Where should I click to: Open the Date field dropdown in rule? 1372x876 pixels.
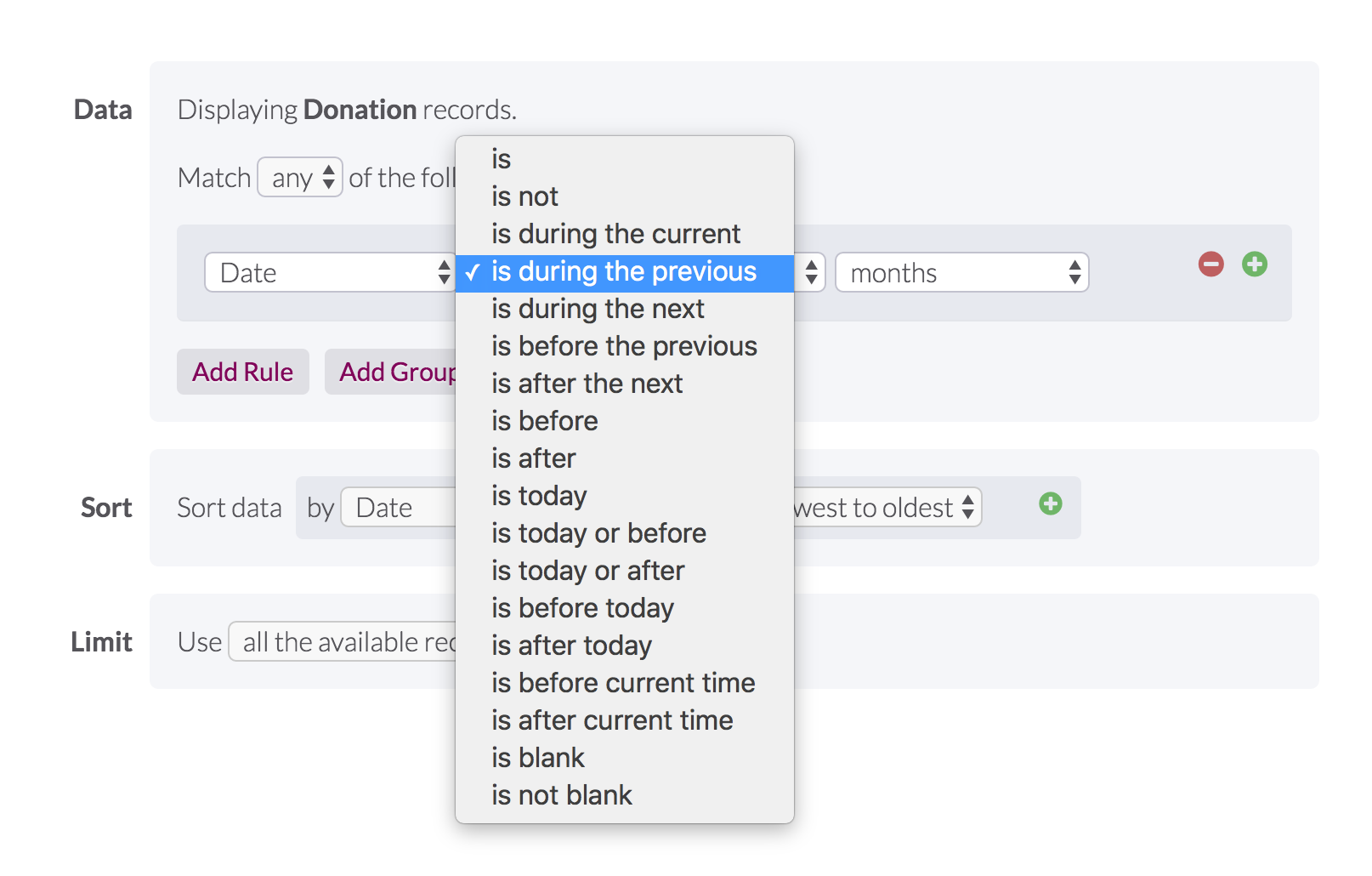click(x=328, y=273)
